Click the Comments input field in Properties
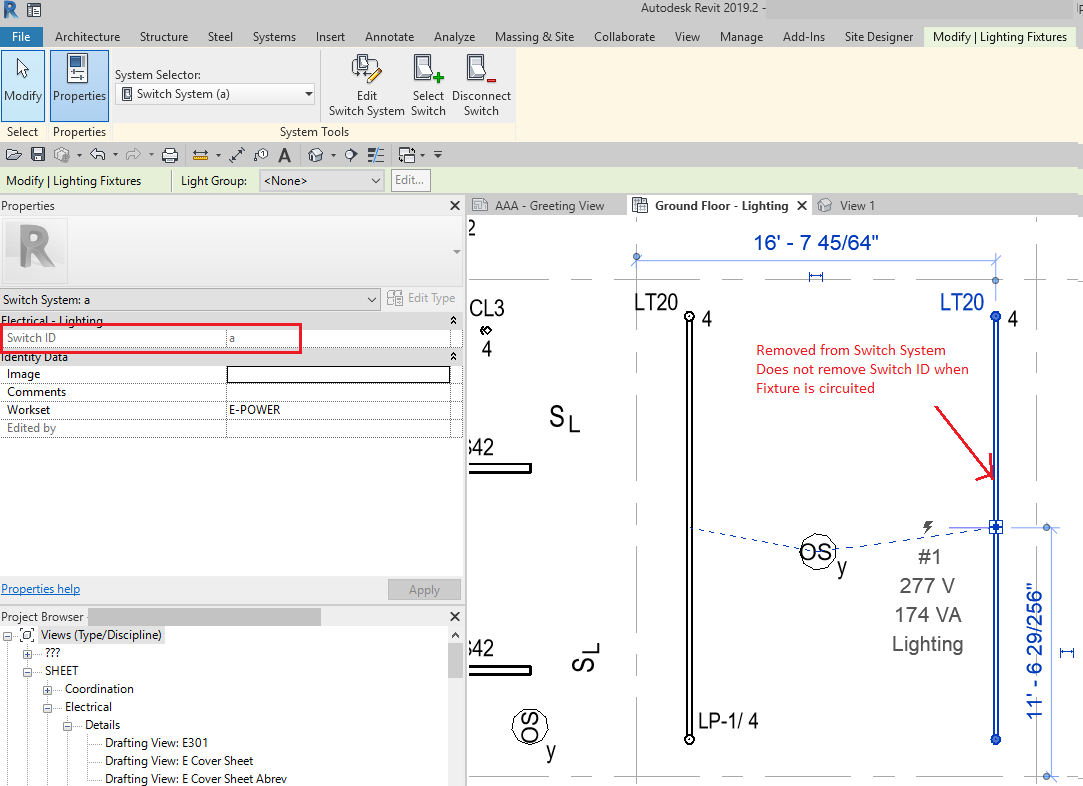This screenshot has width=1083, height=786. click(x=338, y=391)
